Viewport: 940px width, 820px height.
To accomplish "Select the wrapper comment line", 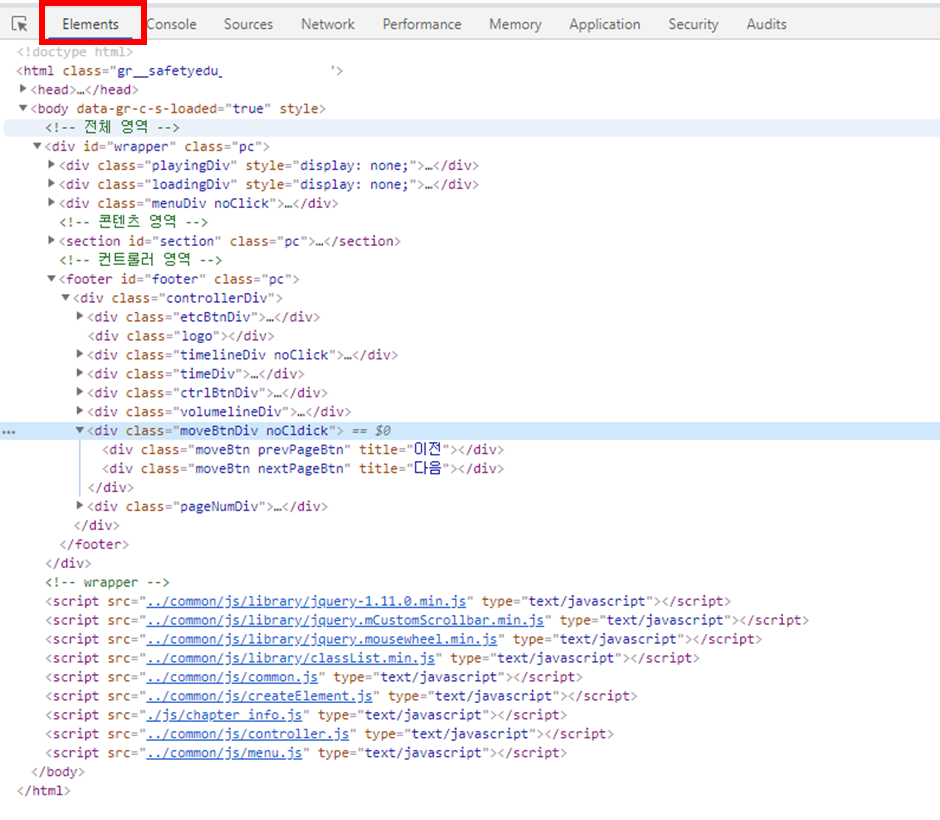I will (x=107, y=583).
